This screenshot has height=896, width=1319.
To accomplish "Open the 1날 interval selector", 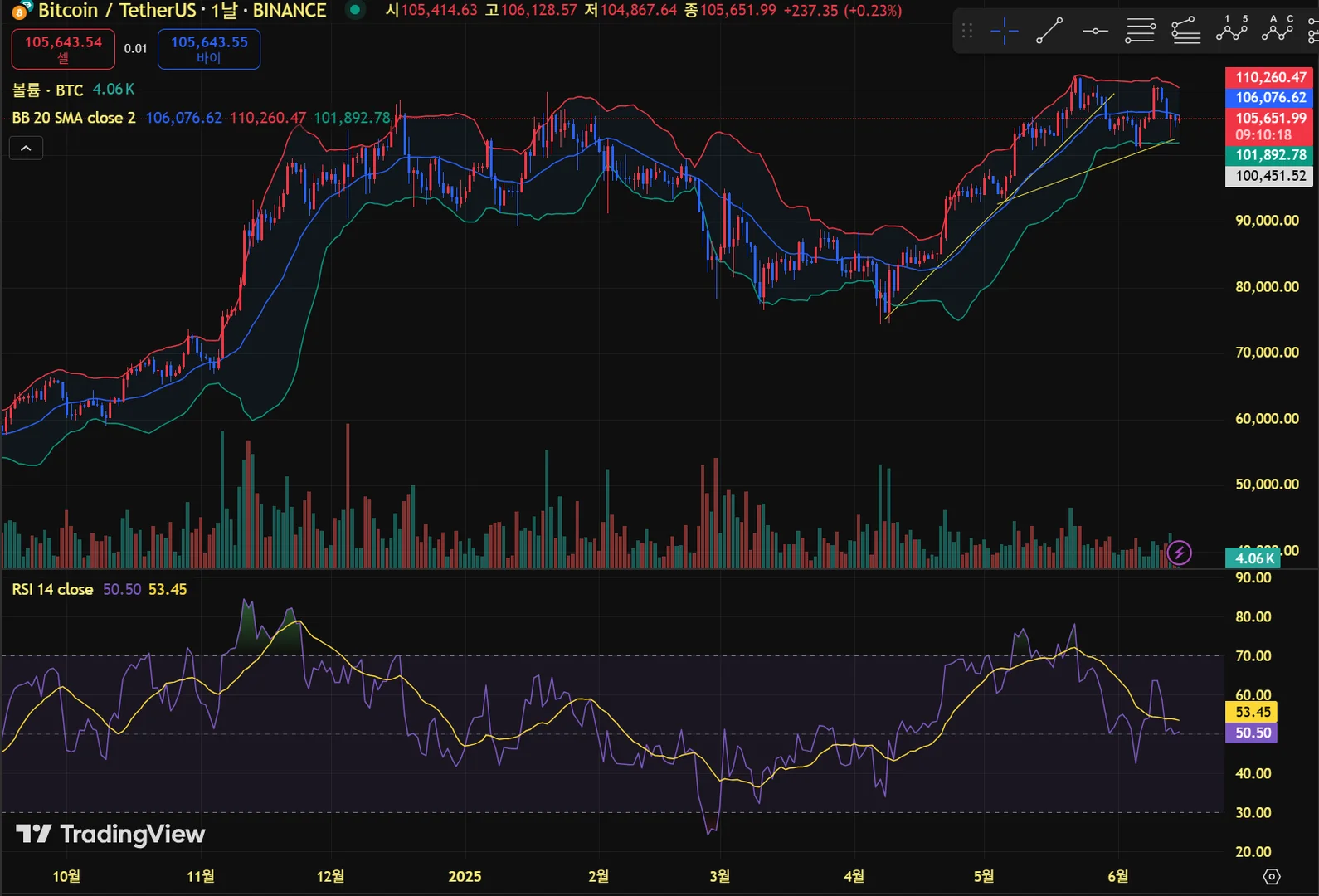I will point(224,10).
